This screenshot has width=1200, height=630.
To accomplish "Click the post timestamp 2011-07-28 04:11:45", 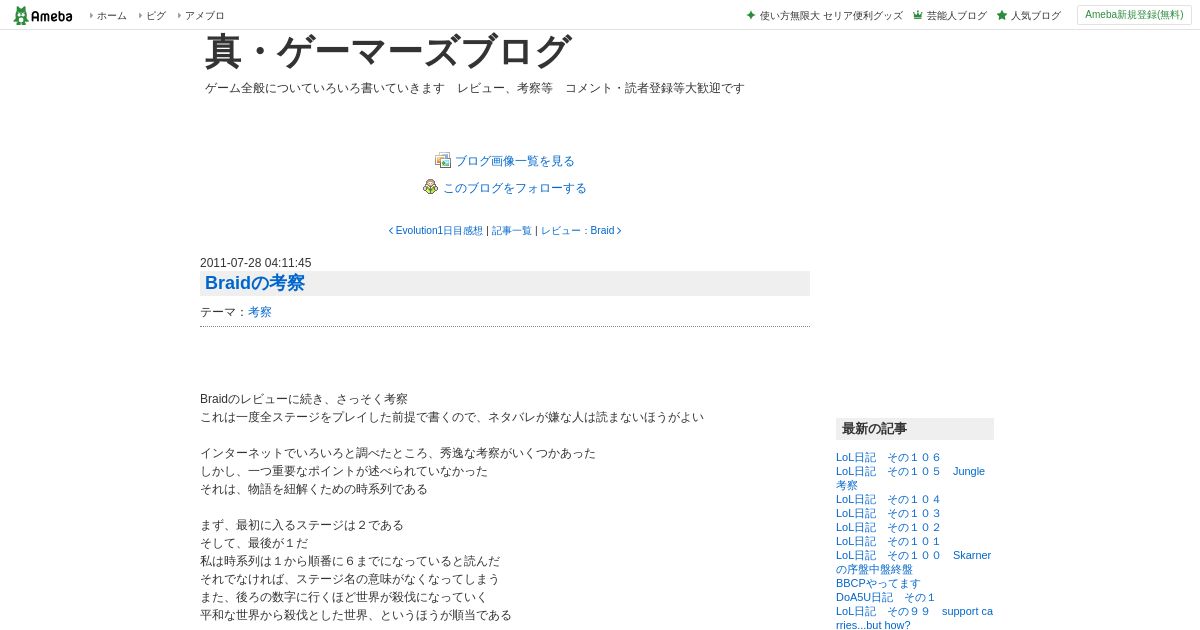I will pos(255,263).
